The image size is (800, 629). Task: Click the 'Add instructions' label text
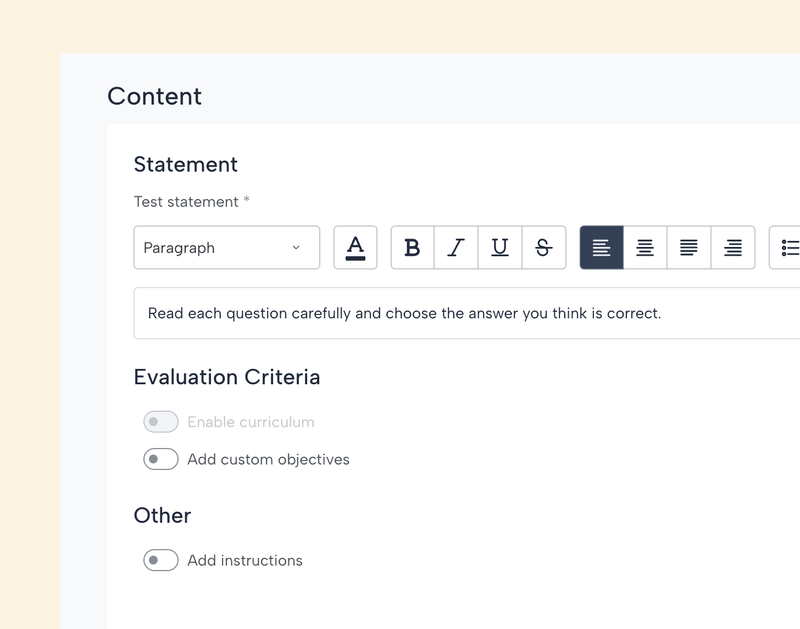click(245, 561)
